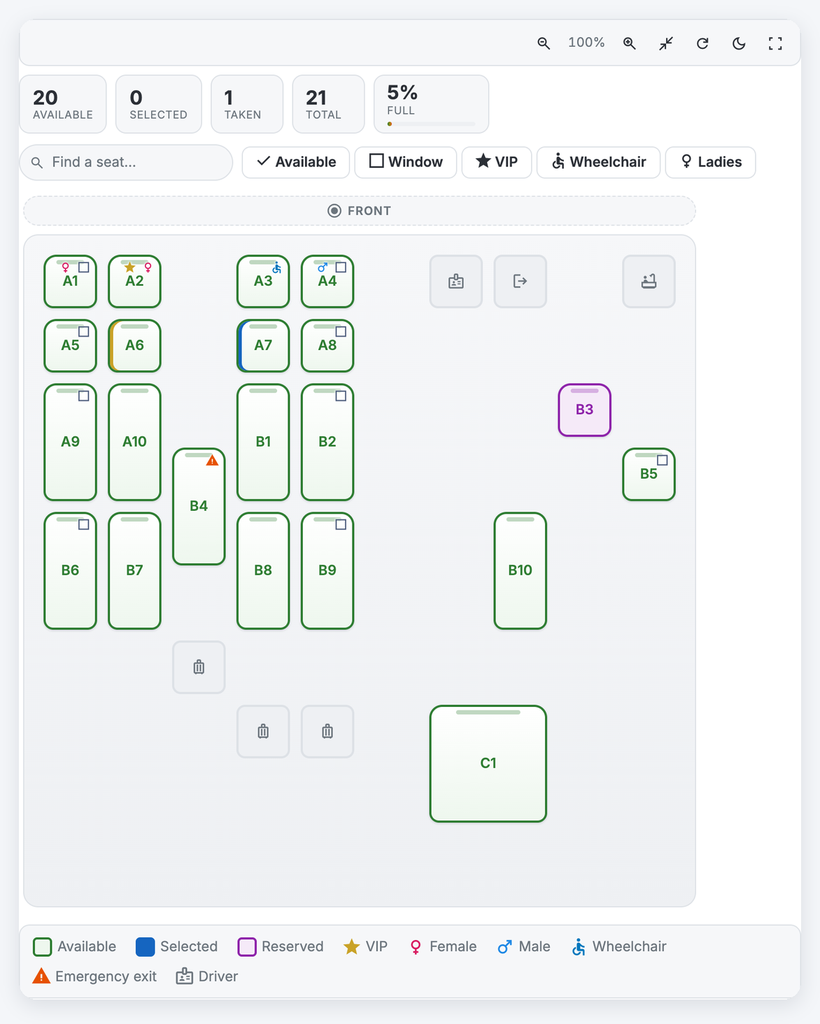Enter fullscreen with the corner brackets icon
This screenshot has height=1024, width=820.
point(775,43)
